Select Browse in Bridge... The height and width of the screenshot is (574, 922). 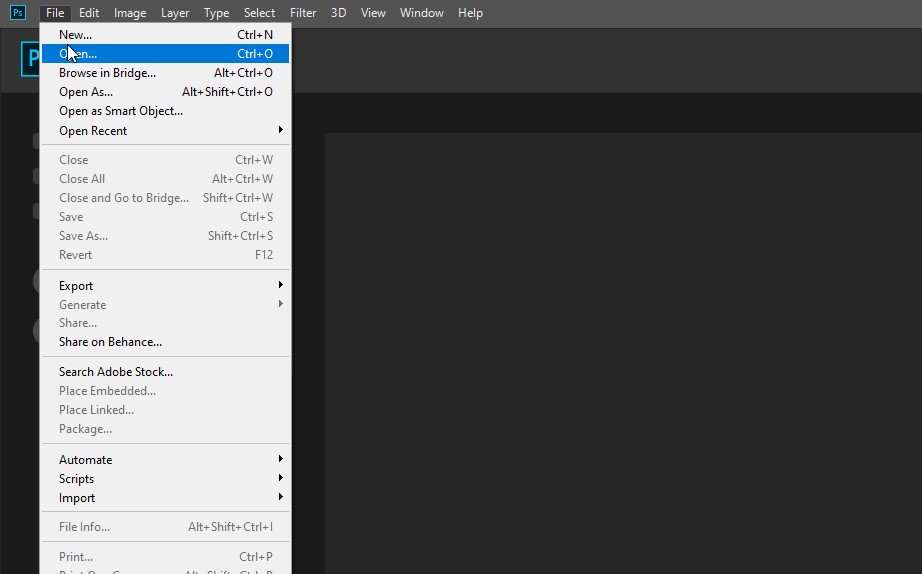(165, 73)
